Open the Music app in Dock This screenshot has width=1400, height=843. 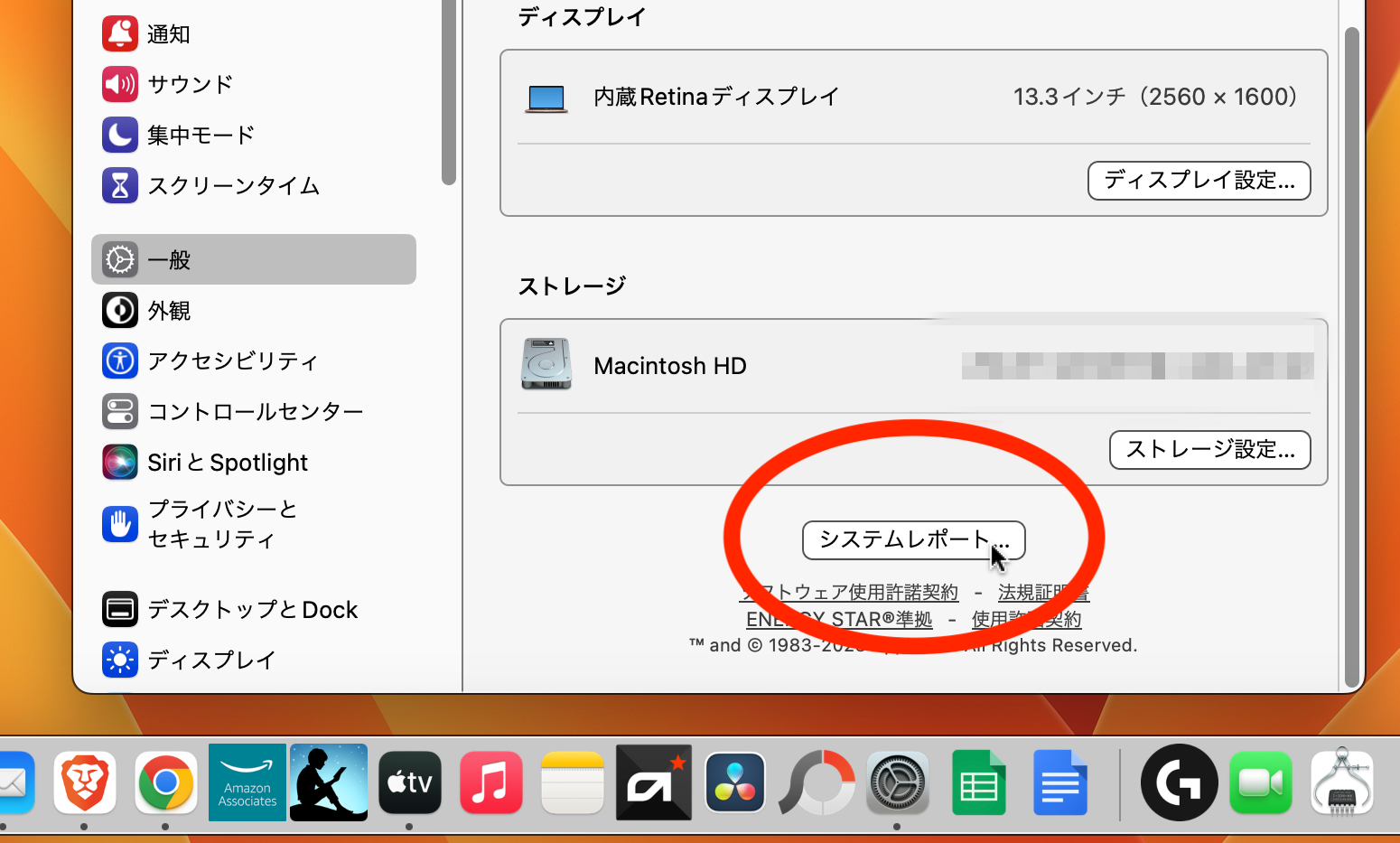pyautogui.click(x=491, y=782)
